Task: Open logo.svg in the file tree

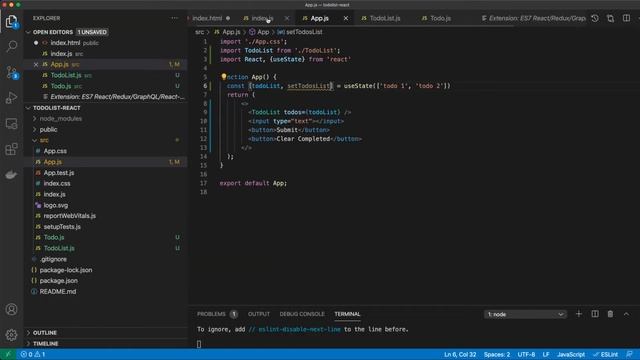Action: tap(56, 205)
